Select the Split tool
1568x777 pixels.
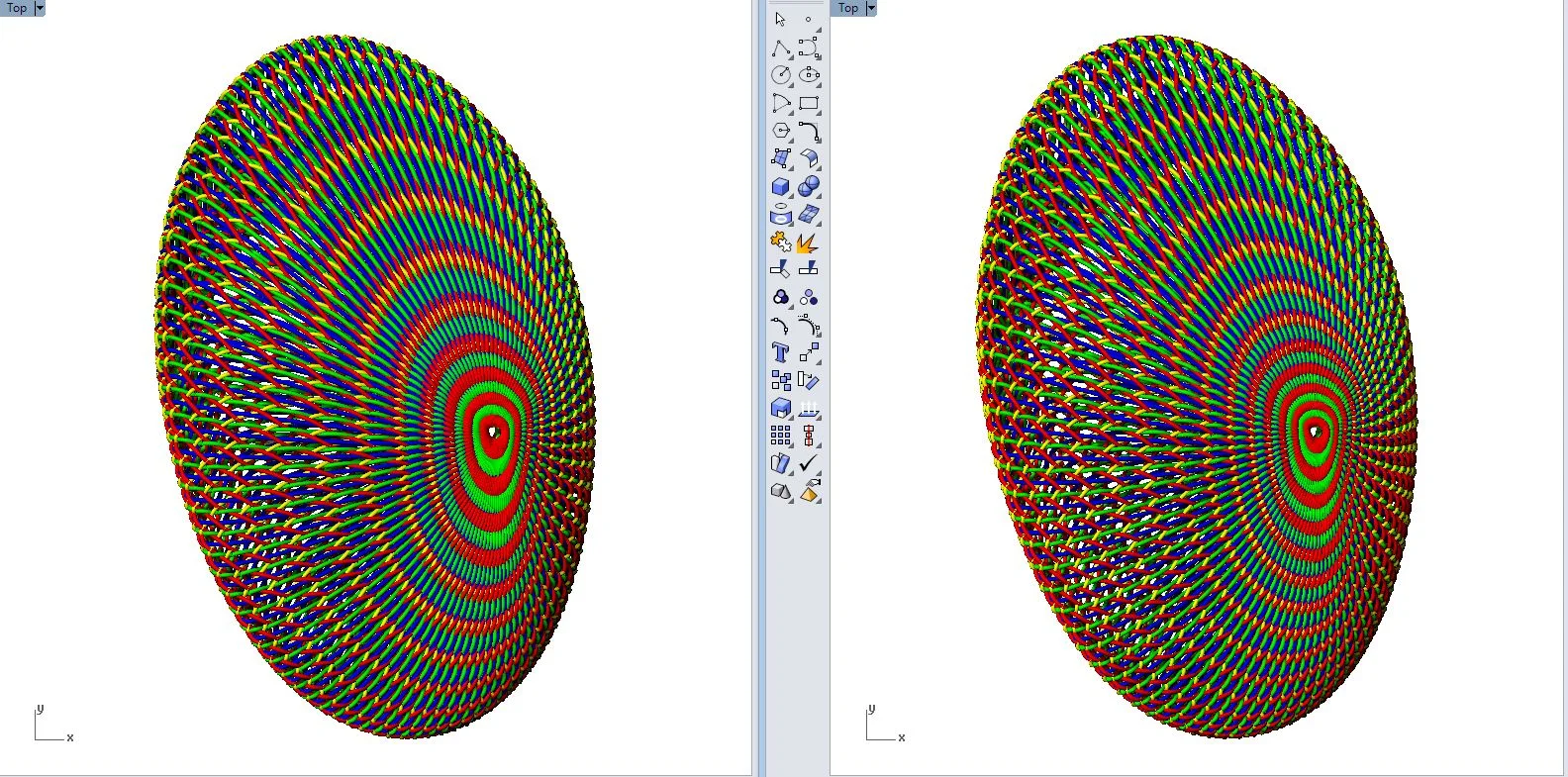809,269
